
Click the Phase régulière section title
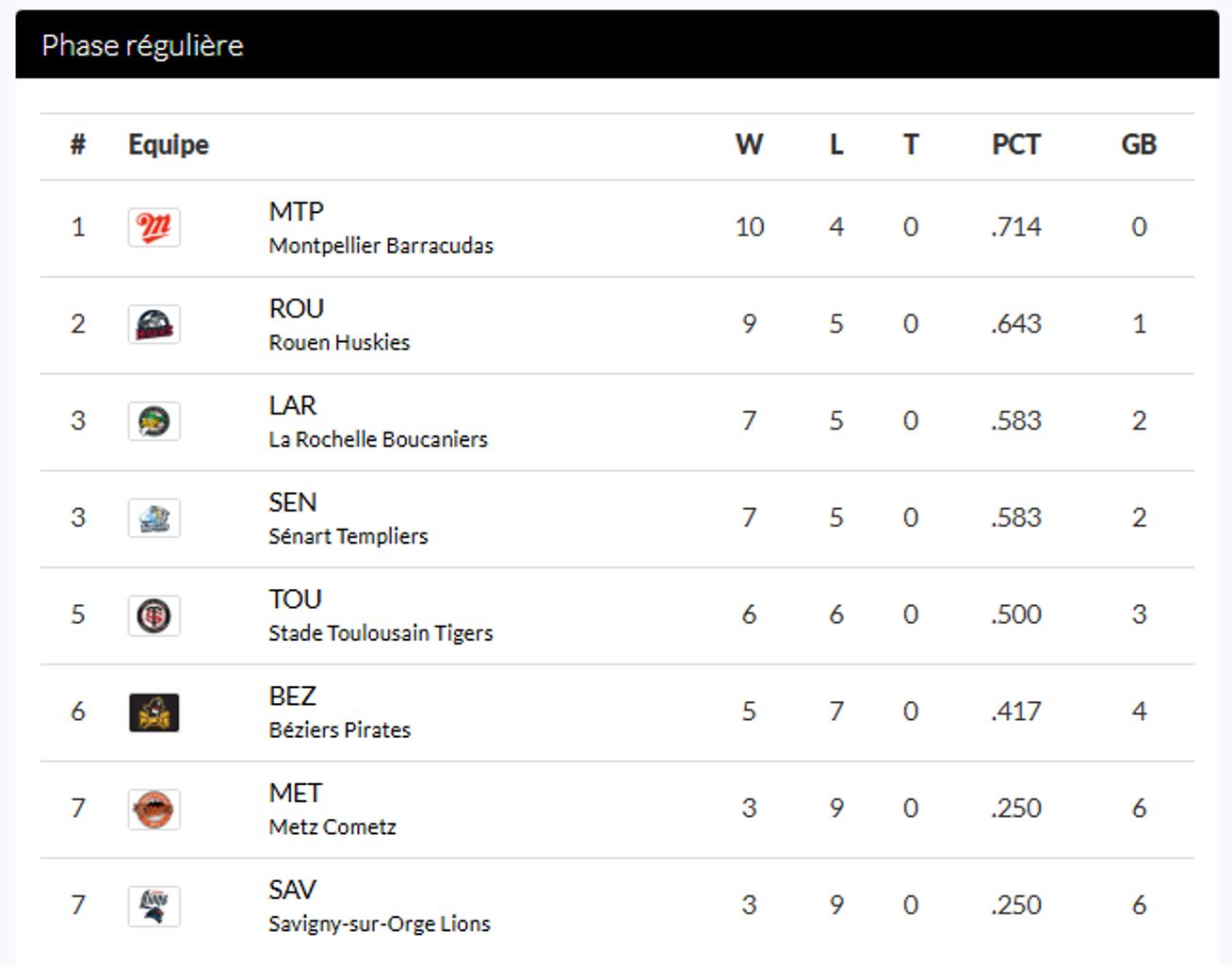tap(143, 45)
